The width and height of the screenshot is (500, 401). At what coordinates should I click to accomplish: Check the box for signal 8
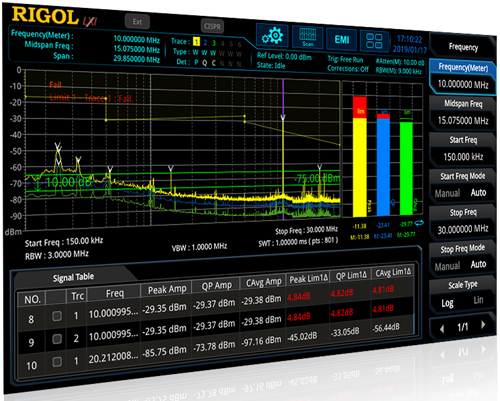tap(57, 316)
